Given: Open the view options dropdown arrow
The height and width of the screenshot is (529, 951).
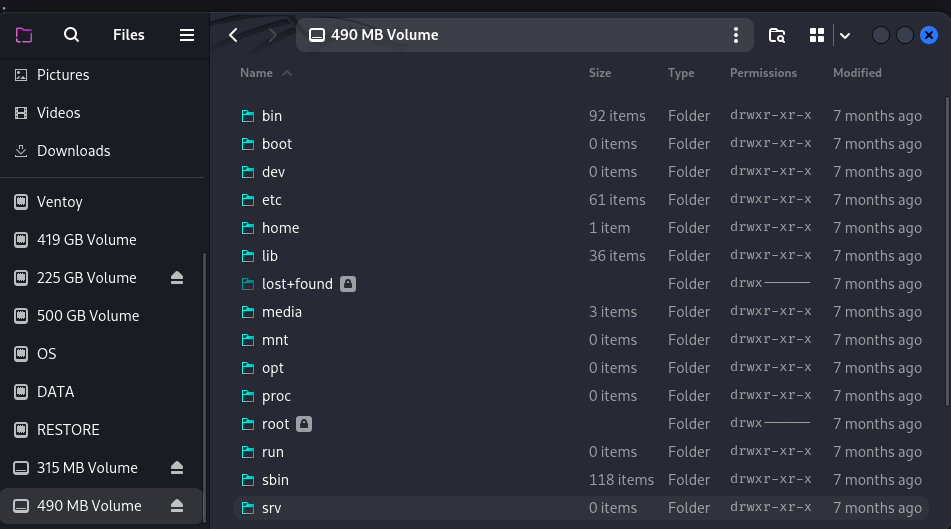Looking at the screenshot, I should pos(845,35).
